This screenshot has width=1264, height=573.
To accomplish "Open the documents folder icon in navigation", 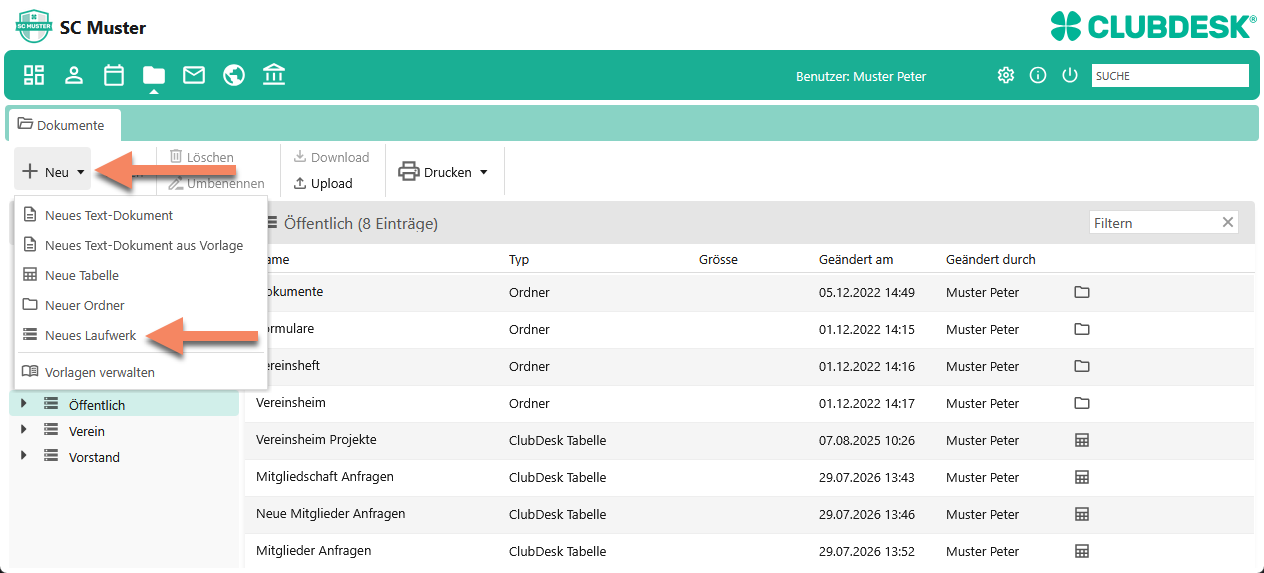I will pyautogui.click(x=154, y=75).
